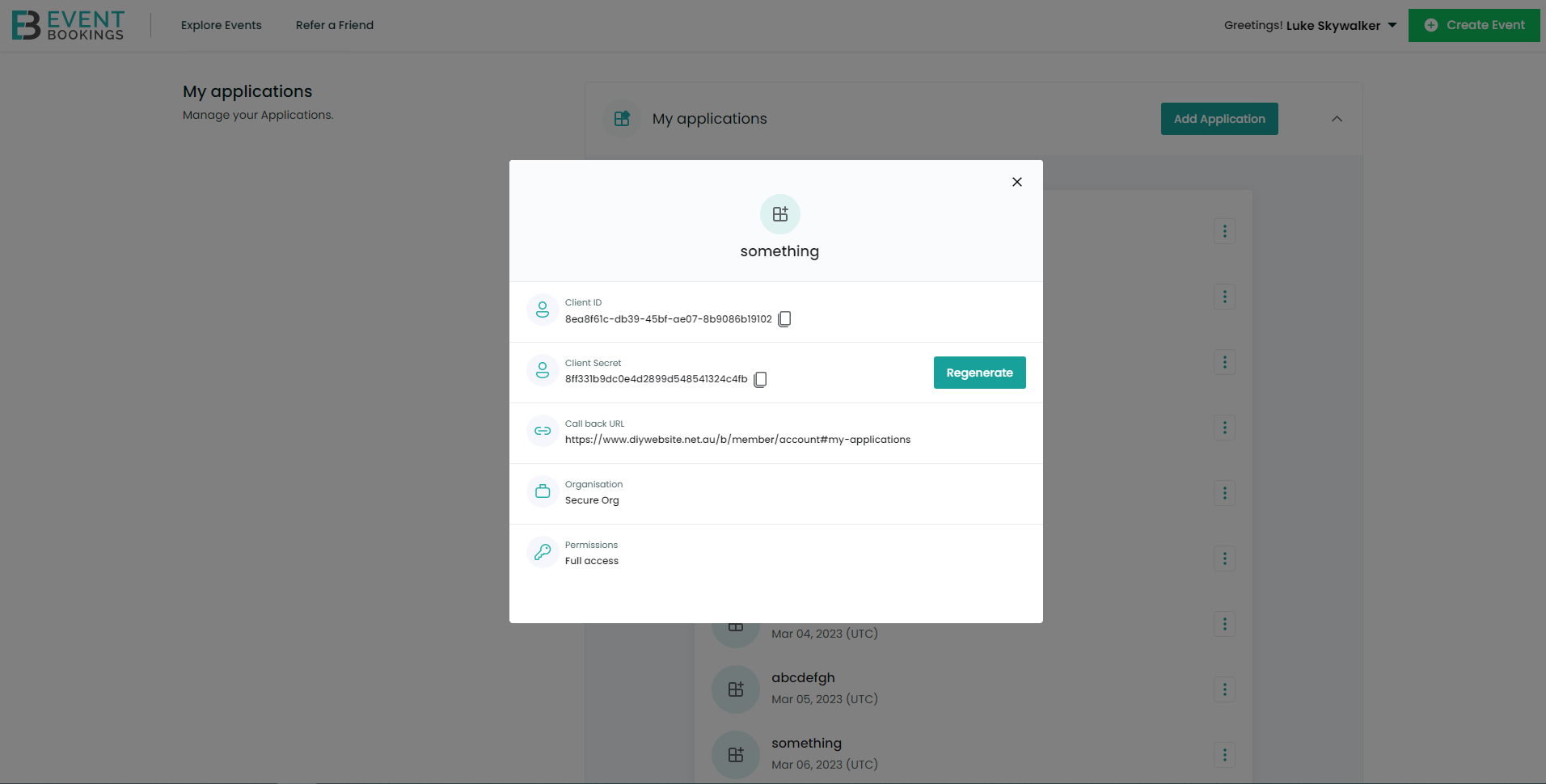Select the call back URL text

(x=737, y=440)
